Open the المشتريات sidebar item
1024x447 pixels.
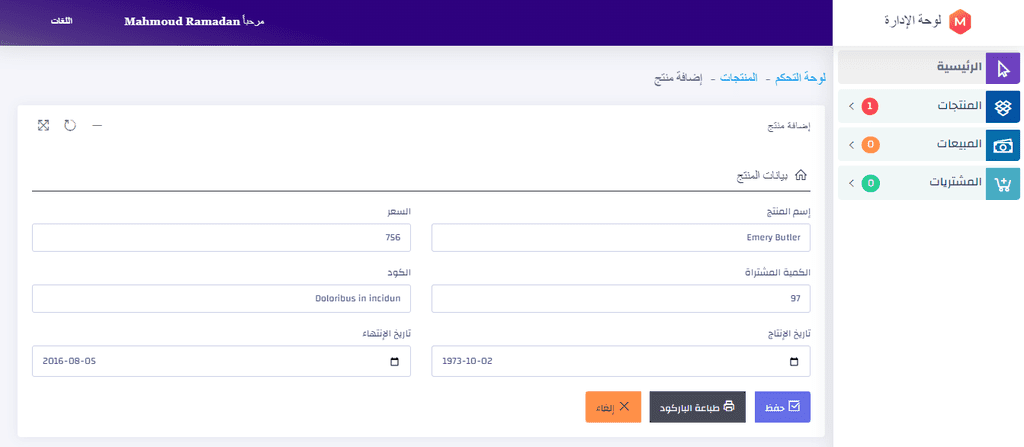929,184
